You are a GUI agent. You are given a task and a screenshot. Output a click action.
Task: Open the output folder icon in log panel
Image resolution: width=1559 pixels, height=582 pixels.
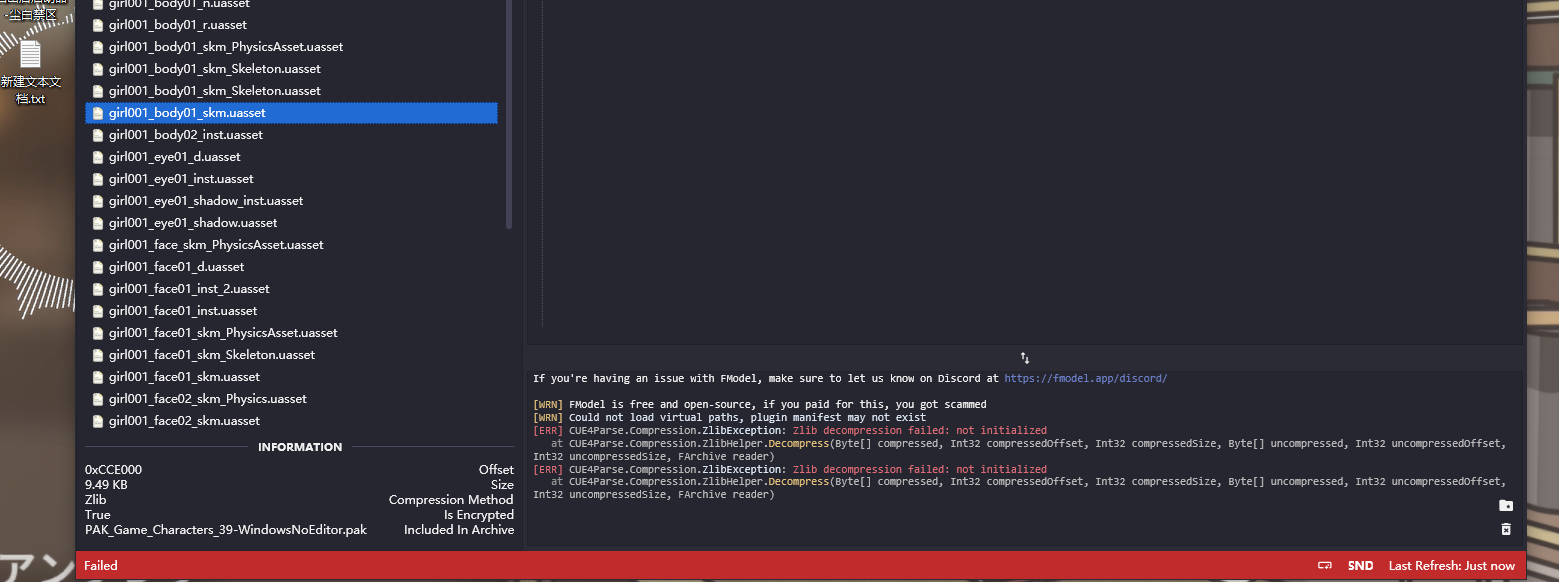click(1506, 506)
